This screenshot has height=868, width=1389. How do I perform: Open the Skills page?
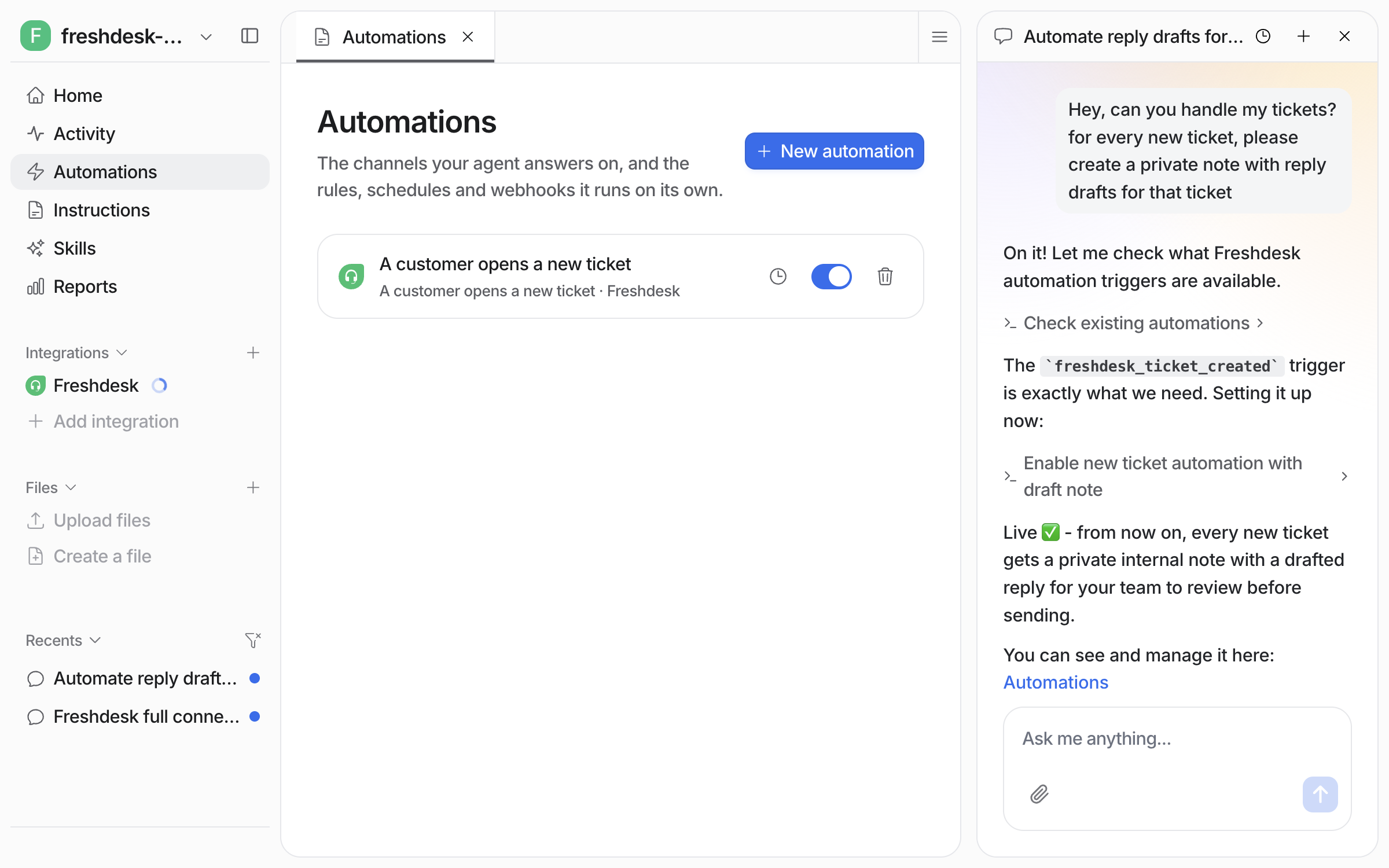[140, 248]
